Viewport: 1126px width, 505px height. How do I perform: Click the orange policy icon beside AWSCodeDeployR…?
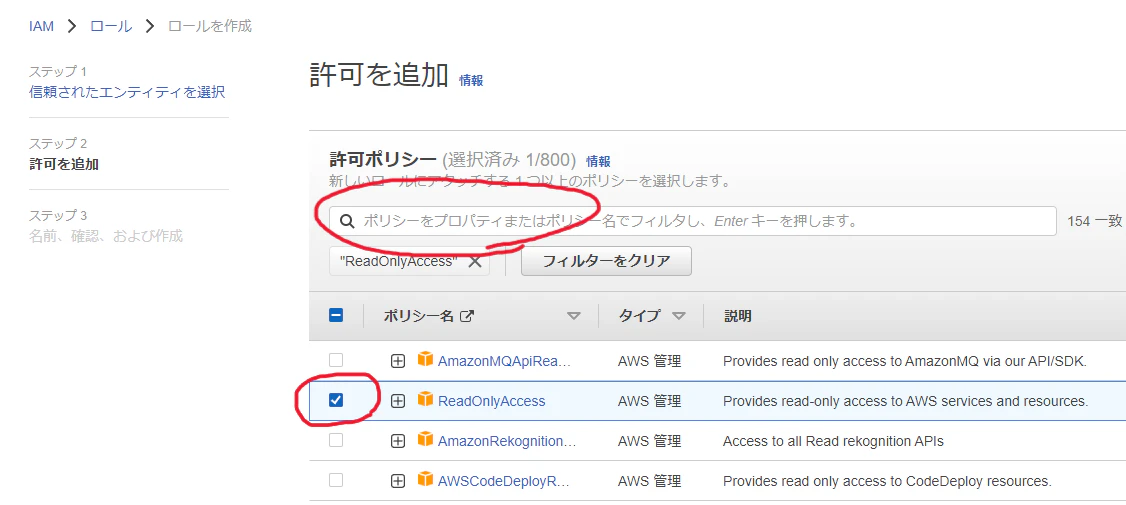pyautogui.click(x=426, y=478)
